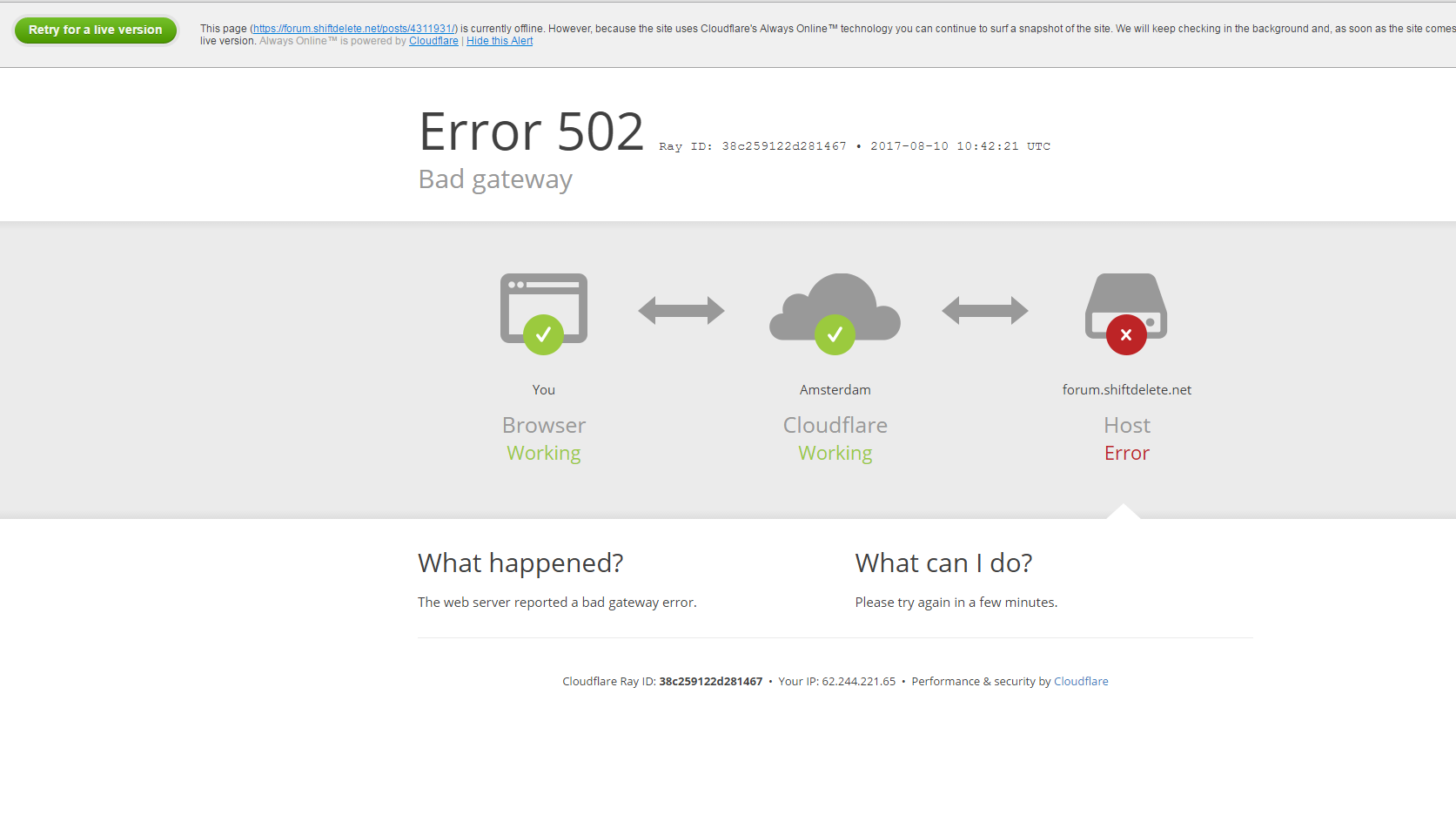Click the Performance & security by text
Viewport: 1456px width, 822px height.
(x=981, y=682)
